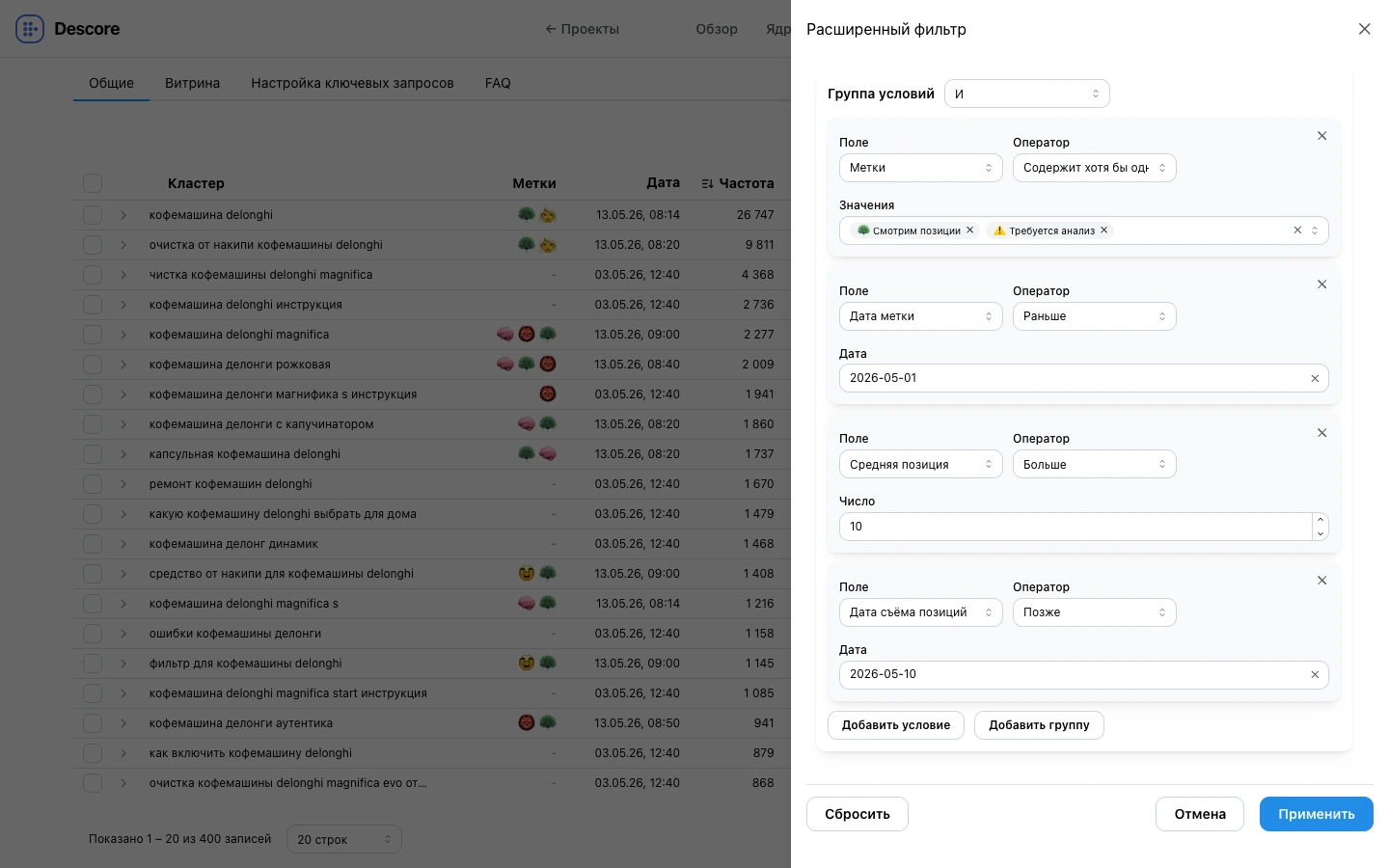
Task: Check the как включить кофемашину delonghi checkbox
Action: point(93,753)
